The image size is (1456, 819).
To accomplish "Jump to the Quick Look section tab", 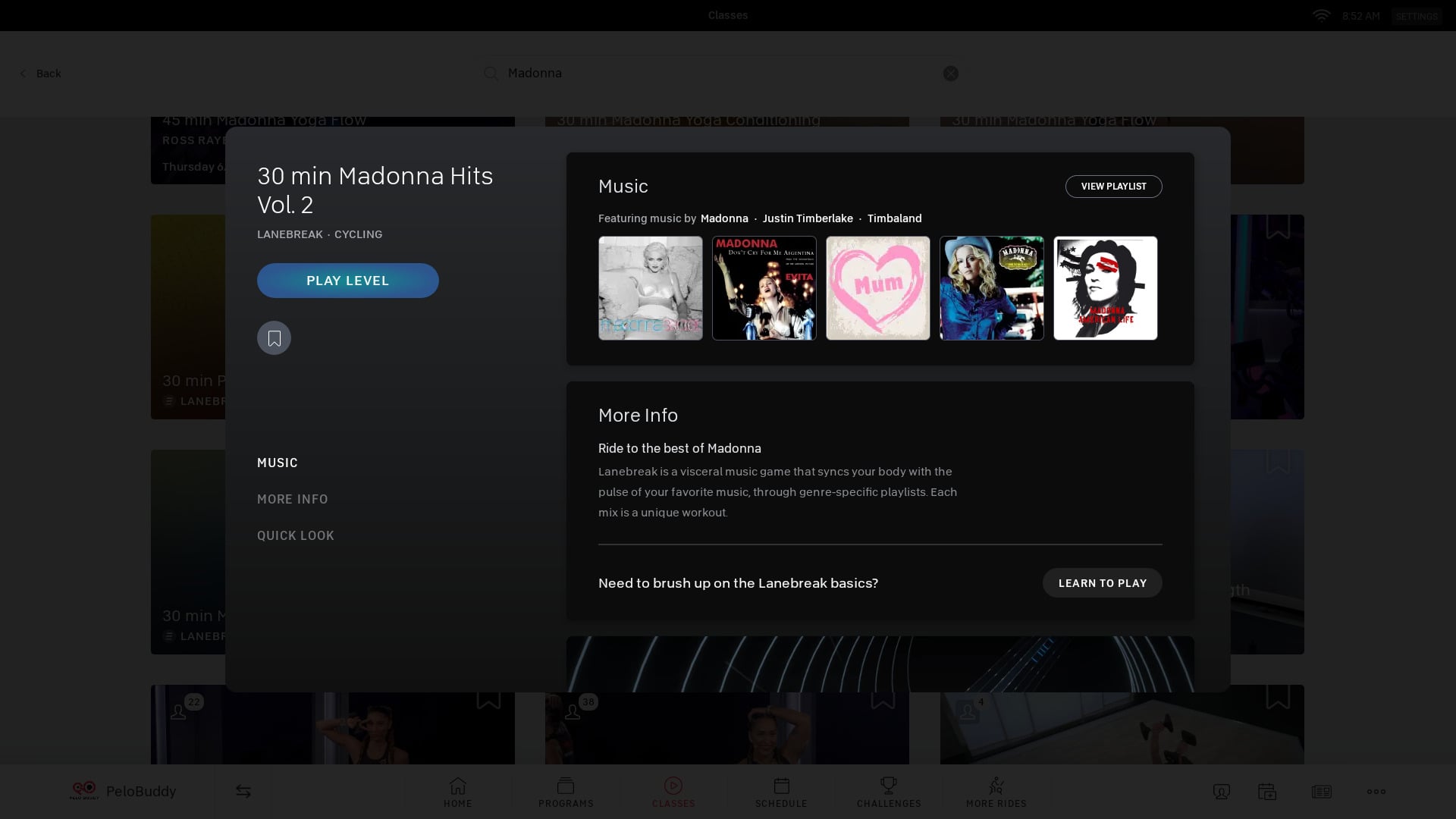I will click(296, 535).
